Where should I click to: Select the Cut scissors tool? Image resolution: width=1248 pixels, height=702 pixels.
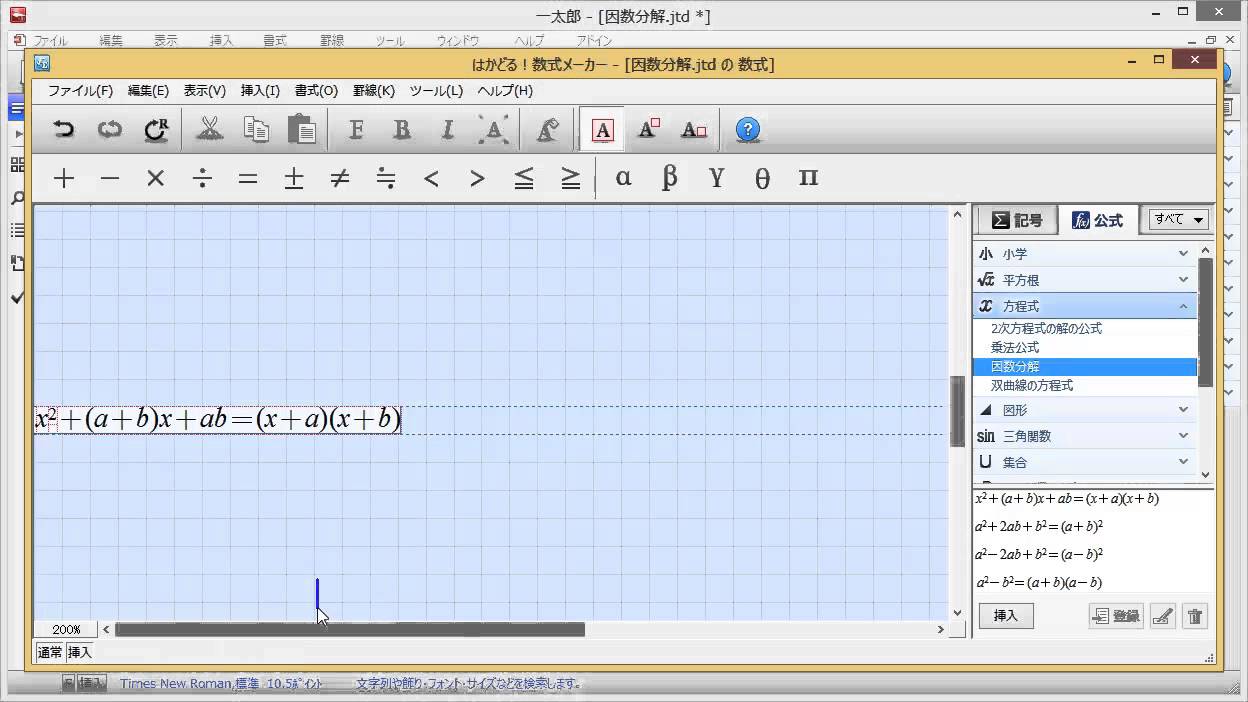207,128
